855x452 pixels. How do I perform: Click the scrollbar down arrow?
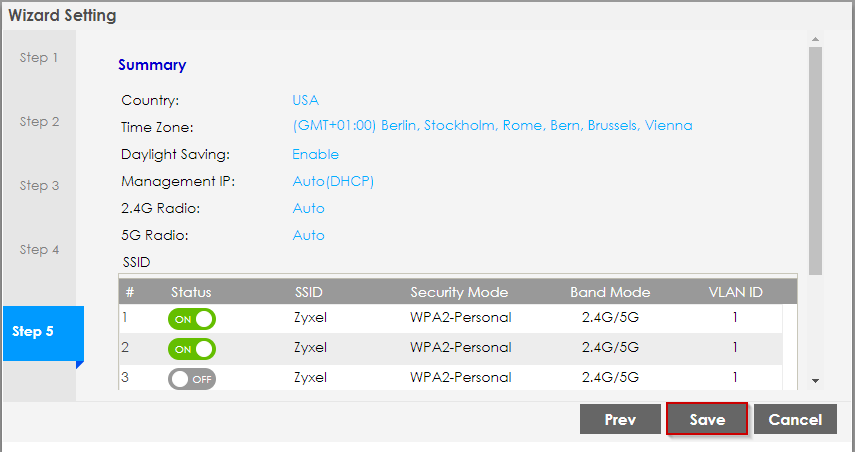coord(815,381)
